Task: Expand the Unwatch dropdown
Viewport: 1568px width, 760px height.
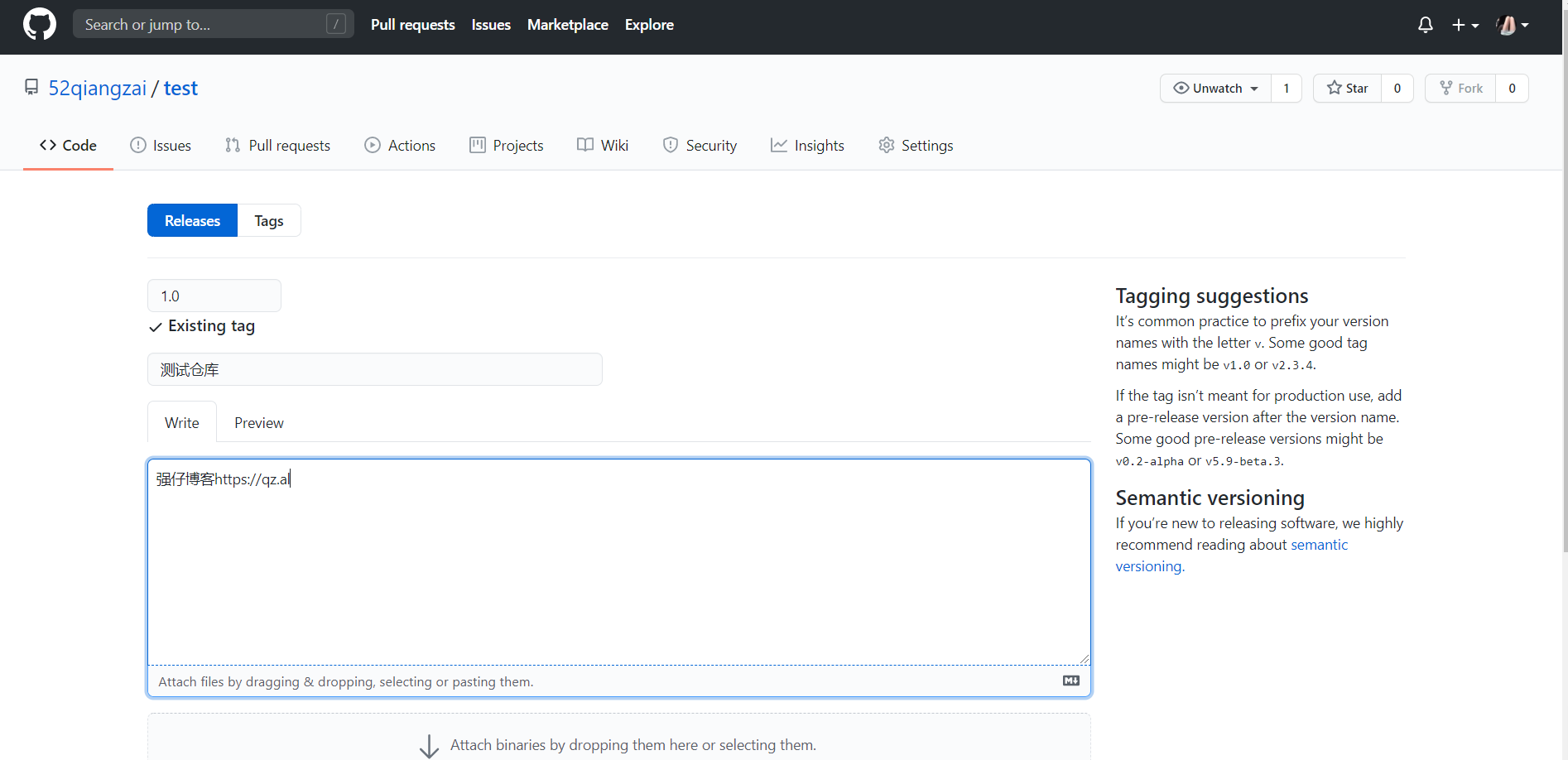Action: coord(1215,89)
